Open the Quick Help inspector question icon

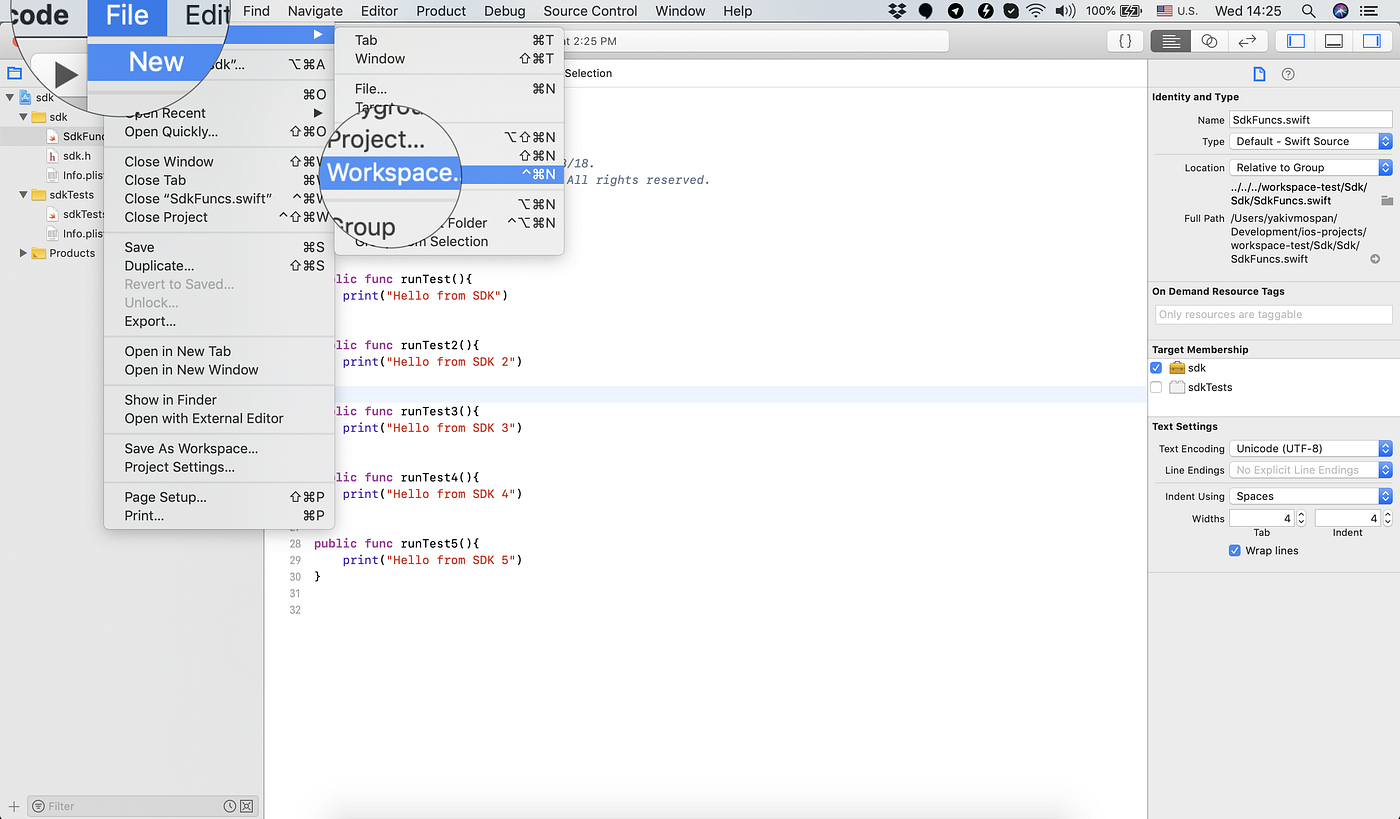pyautogui.click(x=1288, y=74)
